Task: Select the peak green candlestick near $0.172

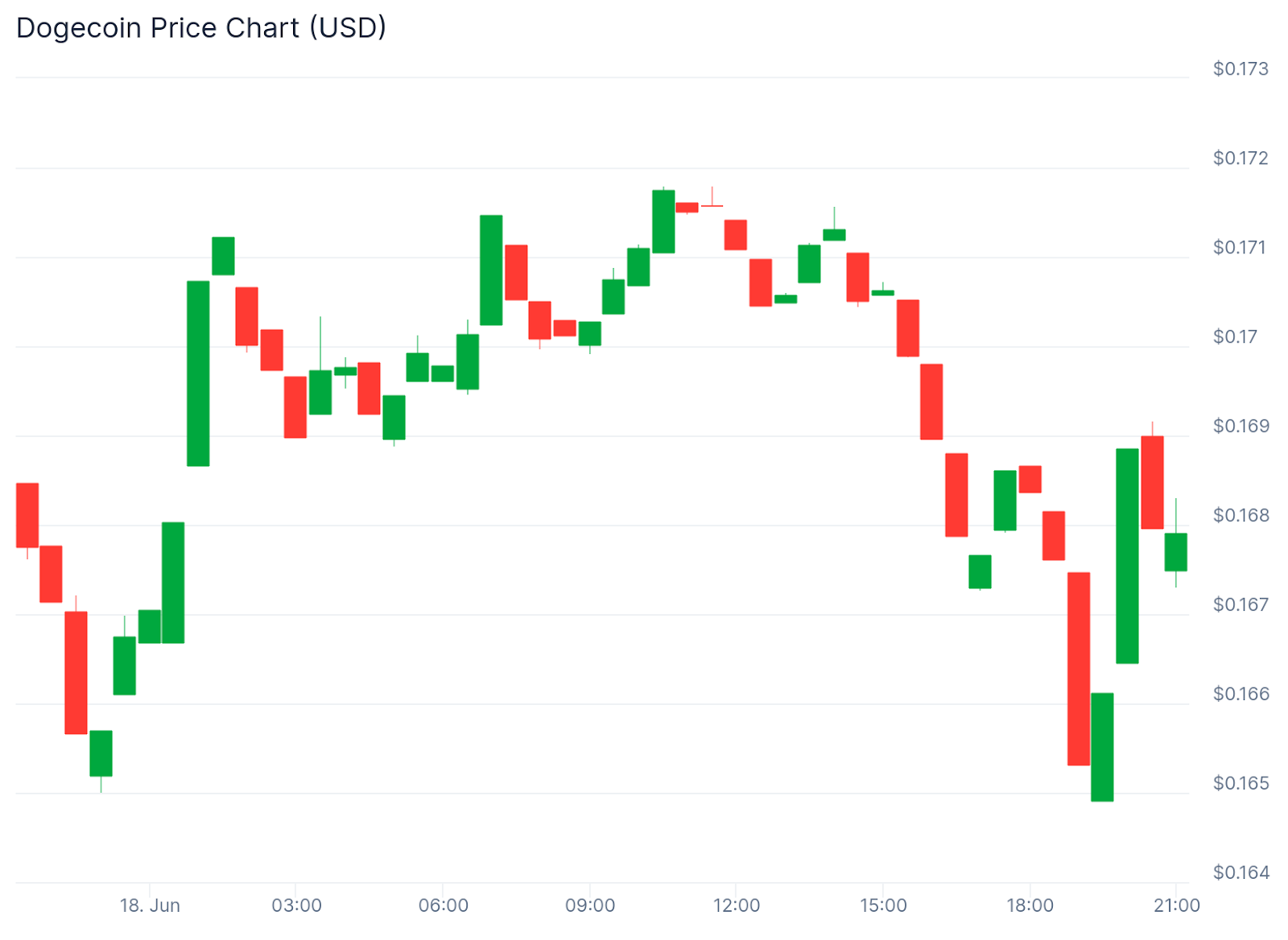Action: [663, 221]
